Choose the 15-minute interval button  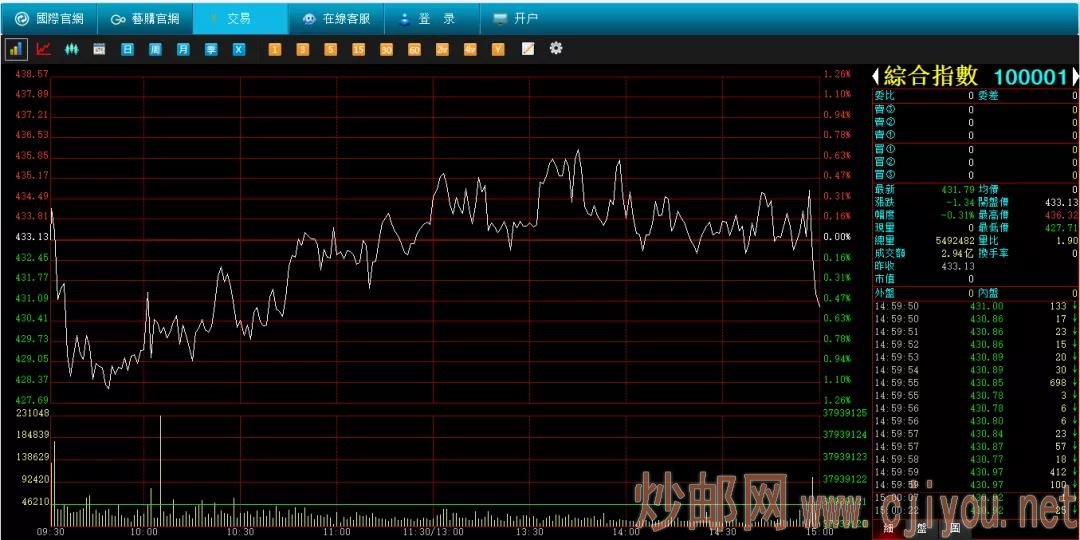(358, 48)
